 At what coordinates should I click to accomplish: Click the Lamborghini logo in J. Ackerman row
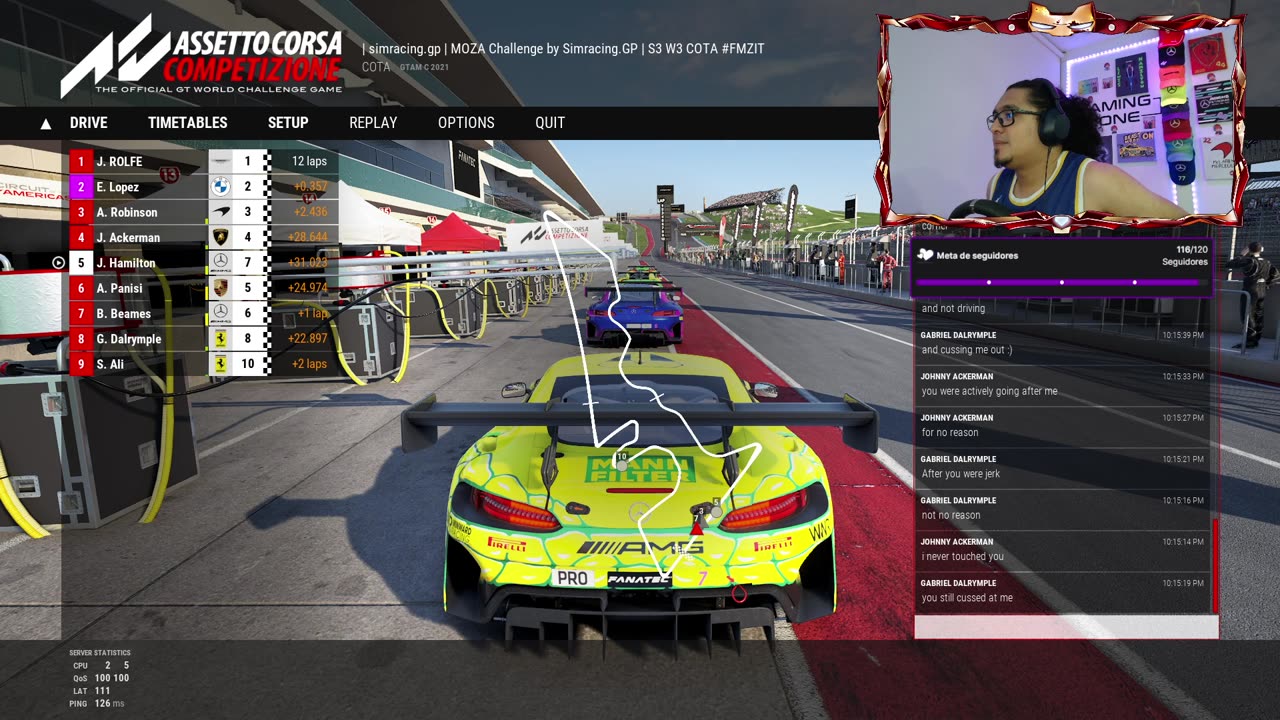point(221,238)
